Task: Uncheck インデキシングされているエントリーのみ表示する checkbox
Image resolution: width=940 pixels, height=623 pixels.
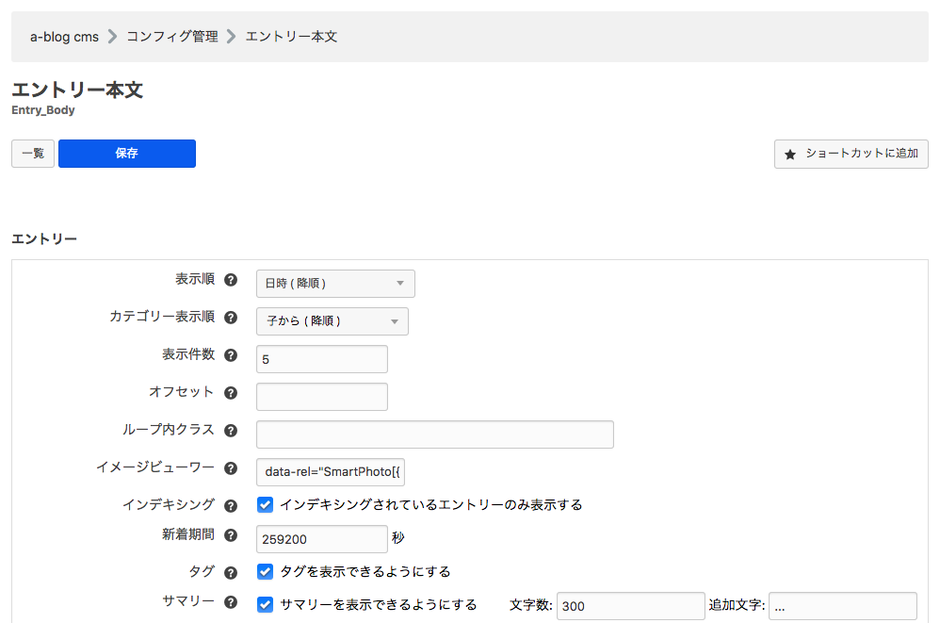Action: [x=265, y=505]
